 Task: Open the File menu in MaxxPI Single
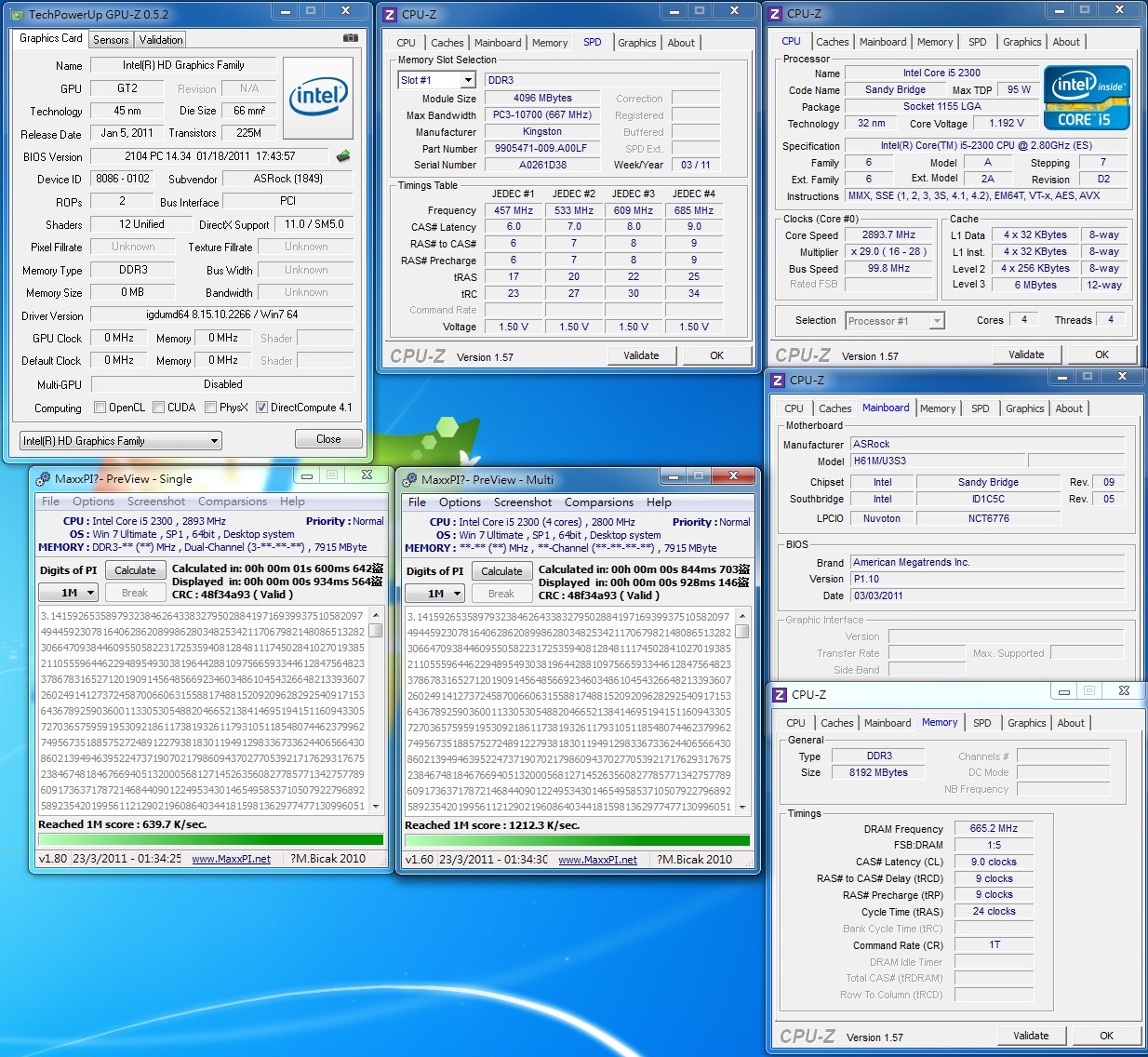pyautogui.click(x=50, y=501)
